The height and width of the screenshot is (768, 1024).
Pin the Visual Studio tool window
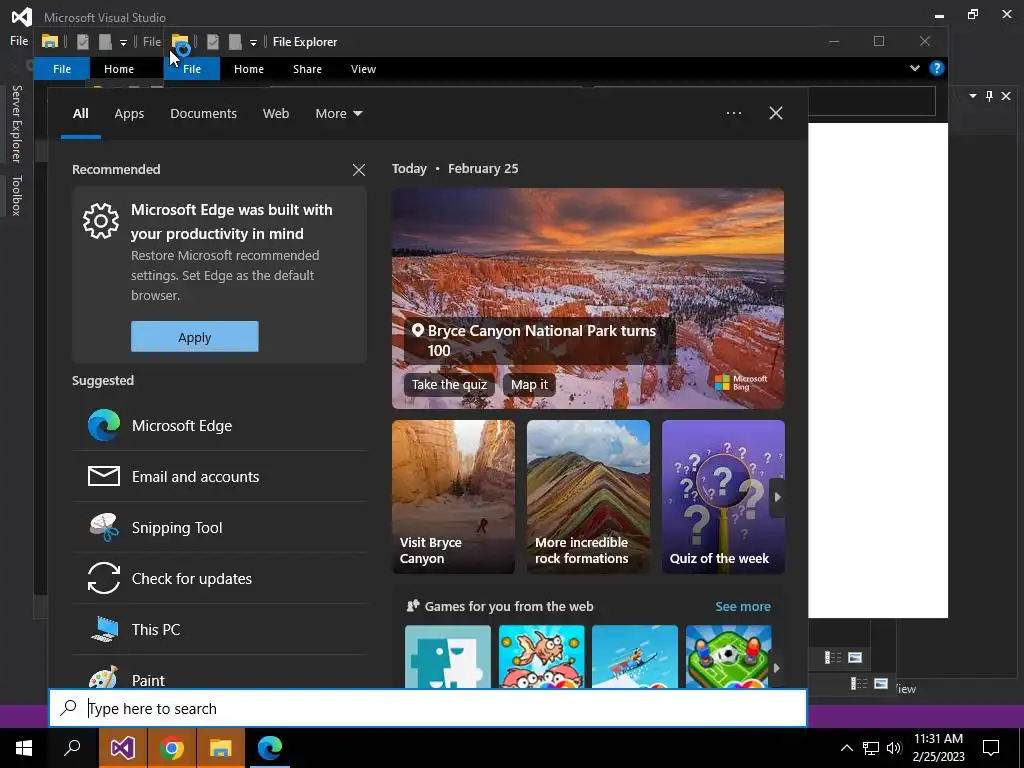click(989, 96)
